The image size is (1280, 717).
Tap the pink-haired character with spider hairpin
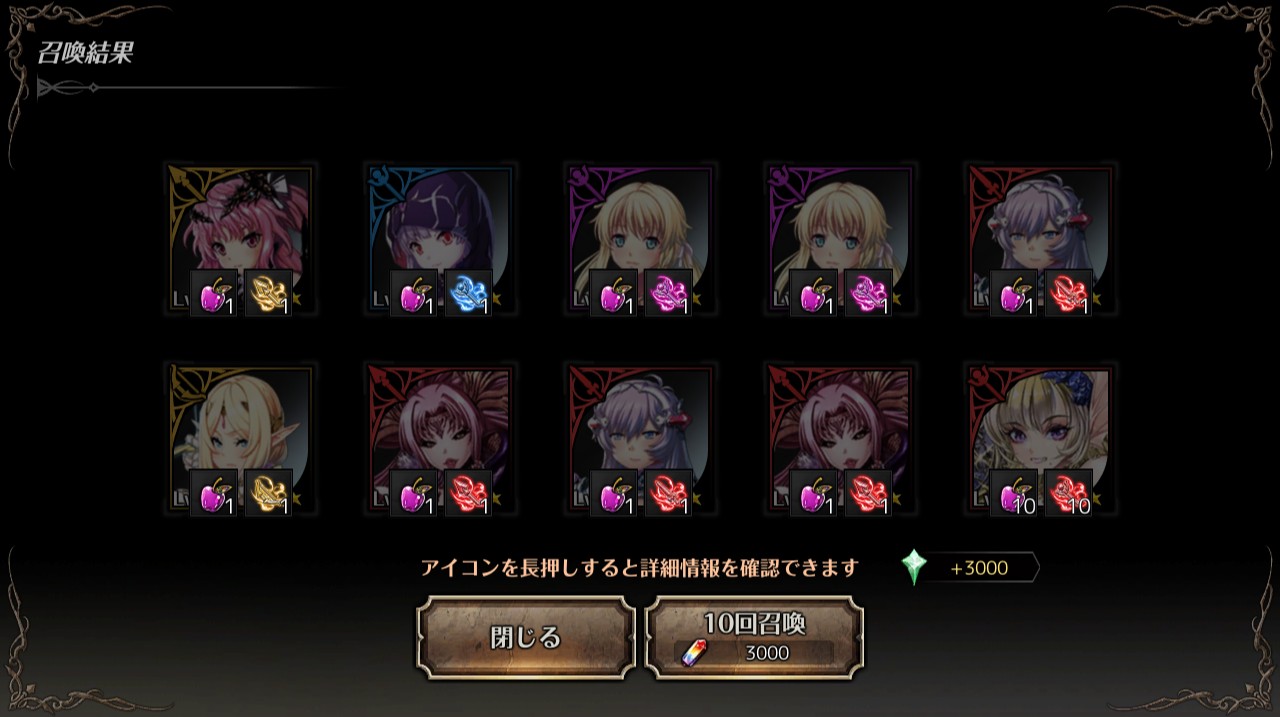click(x=240, y=240)
